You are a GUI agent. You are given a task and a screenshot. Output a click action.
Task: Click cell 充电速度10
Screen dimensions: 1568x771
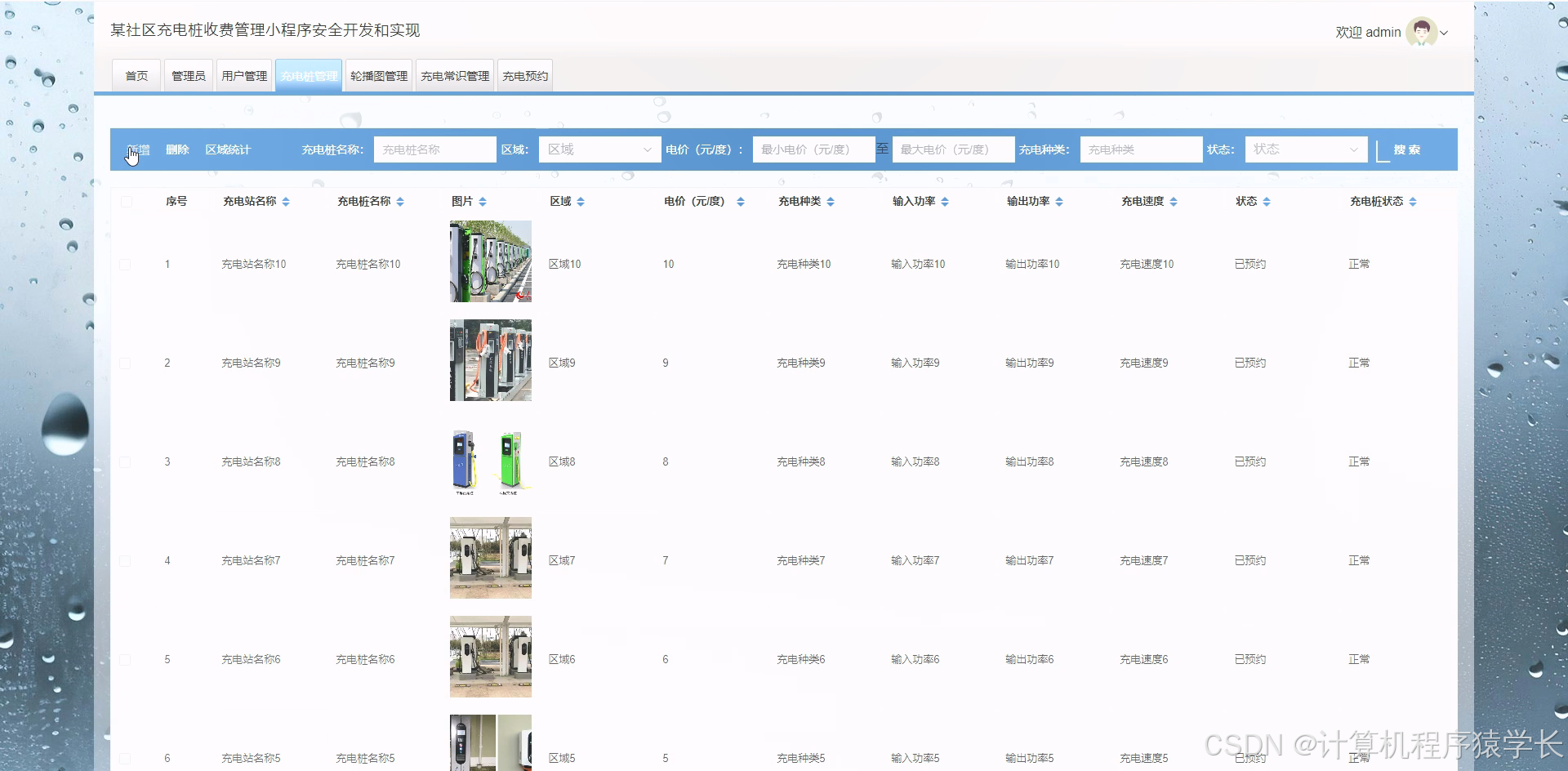click(1147, 265)
